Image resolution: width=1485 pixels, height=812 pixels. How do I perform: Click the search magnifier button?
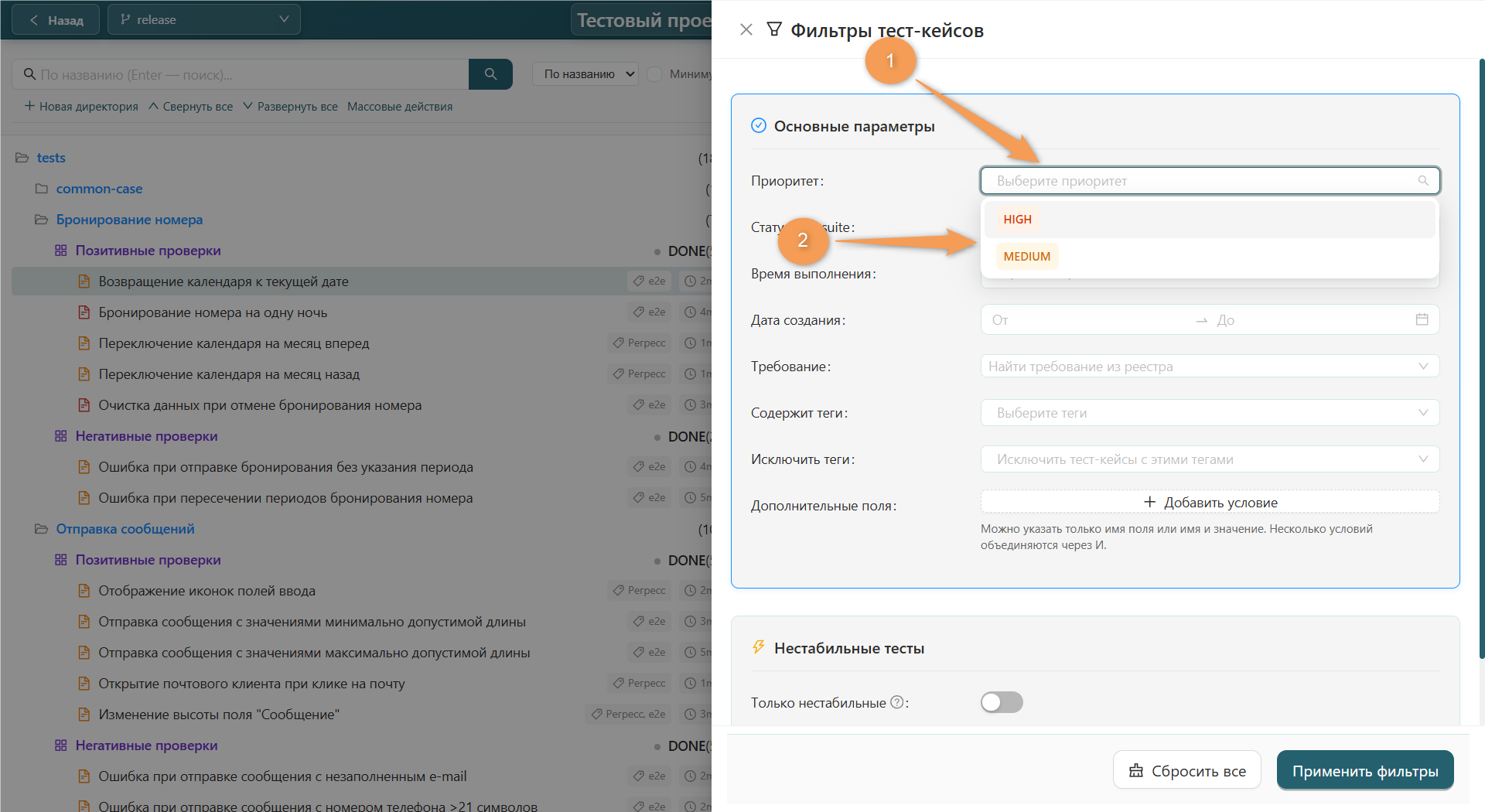[490, 74]
